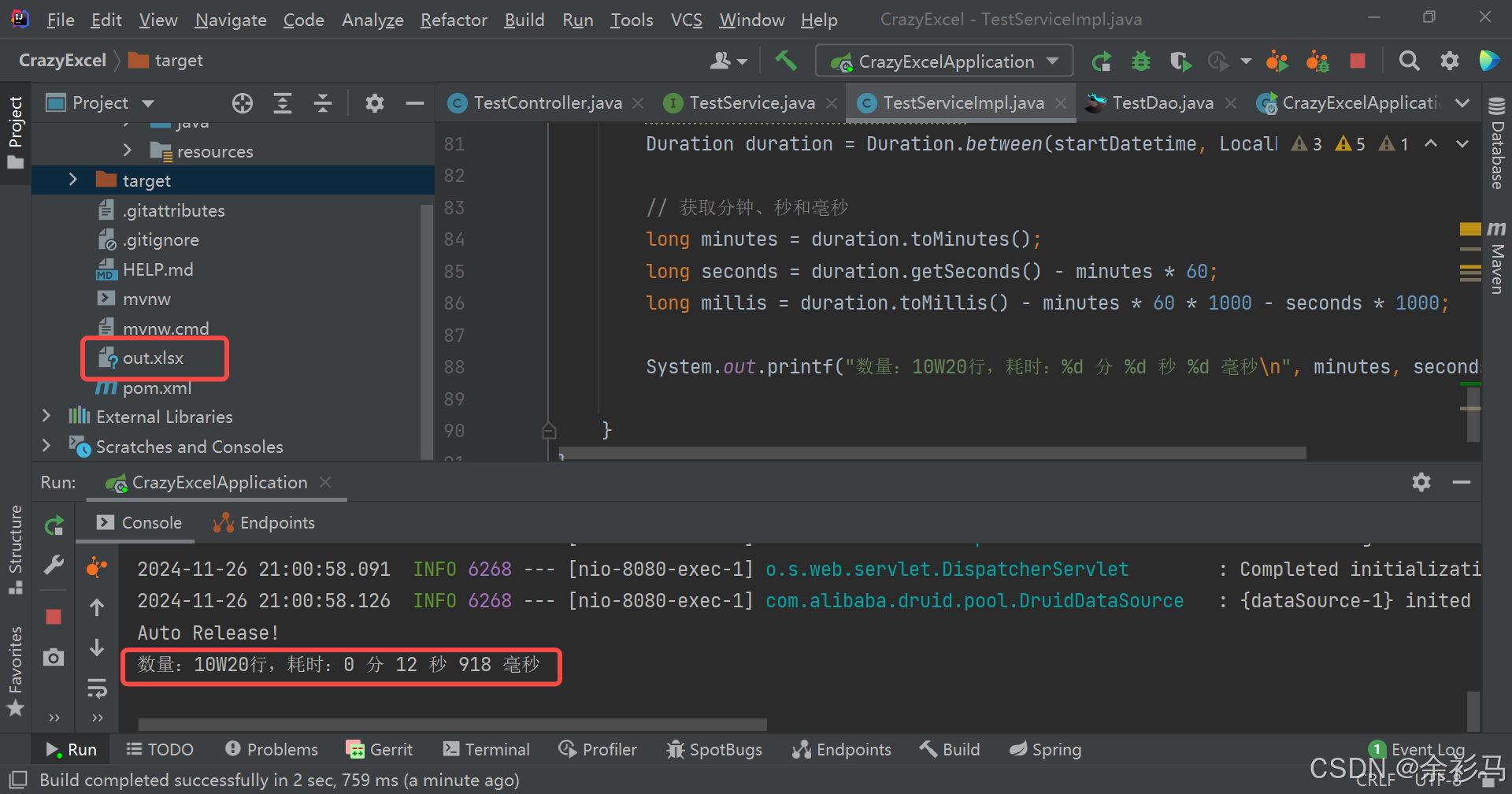This screenshot has height=794, width=1512.
Task: Toggle the Database side panel
Action: (1497, 143)
